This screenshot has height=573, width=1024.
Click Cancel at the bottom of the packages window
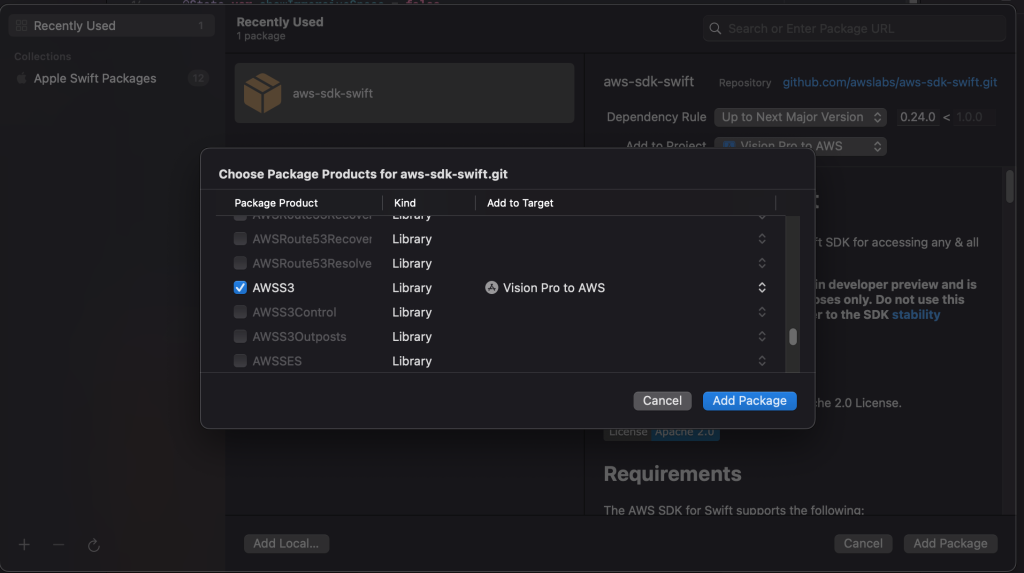tap(863, 544)
